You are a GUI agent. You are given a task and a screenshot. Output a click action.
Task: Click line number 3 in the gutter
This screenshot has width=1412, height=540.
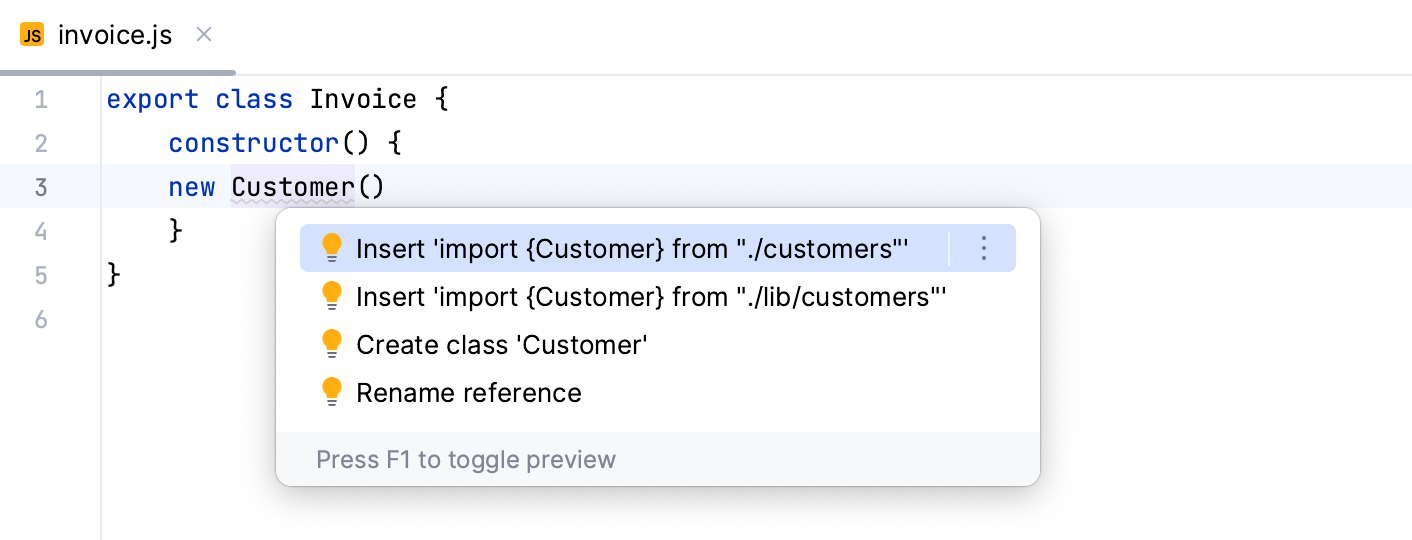(x=40, y=187)
